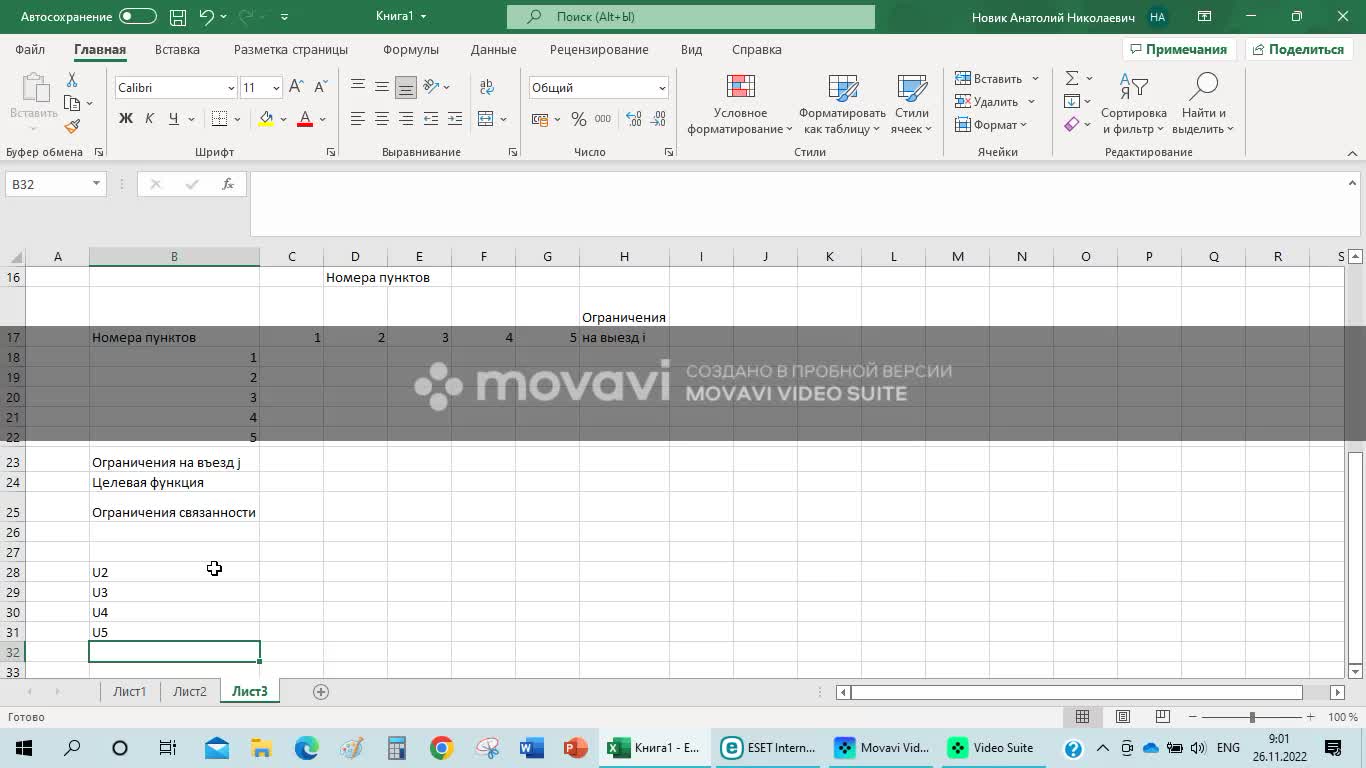Open Word from the taskbar
This screenshot has width=1366, height=768.
[x=531, y=748]
